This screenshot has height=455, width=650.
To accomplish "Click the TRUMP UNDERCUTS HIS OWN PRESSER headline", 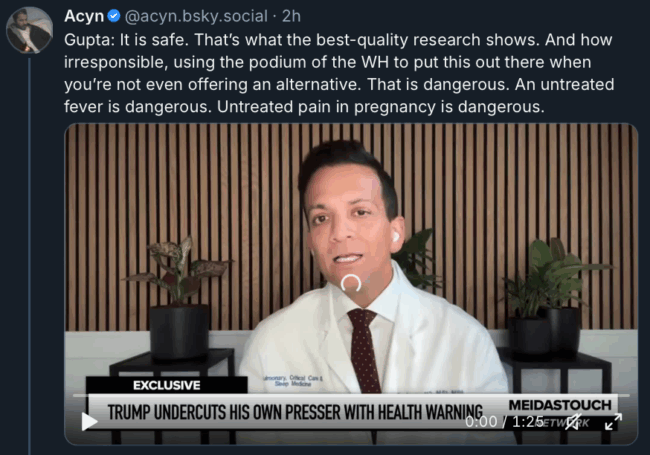I will coord(295,412).
